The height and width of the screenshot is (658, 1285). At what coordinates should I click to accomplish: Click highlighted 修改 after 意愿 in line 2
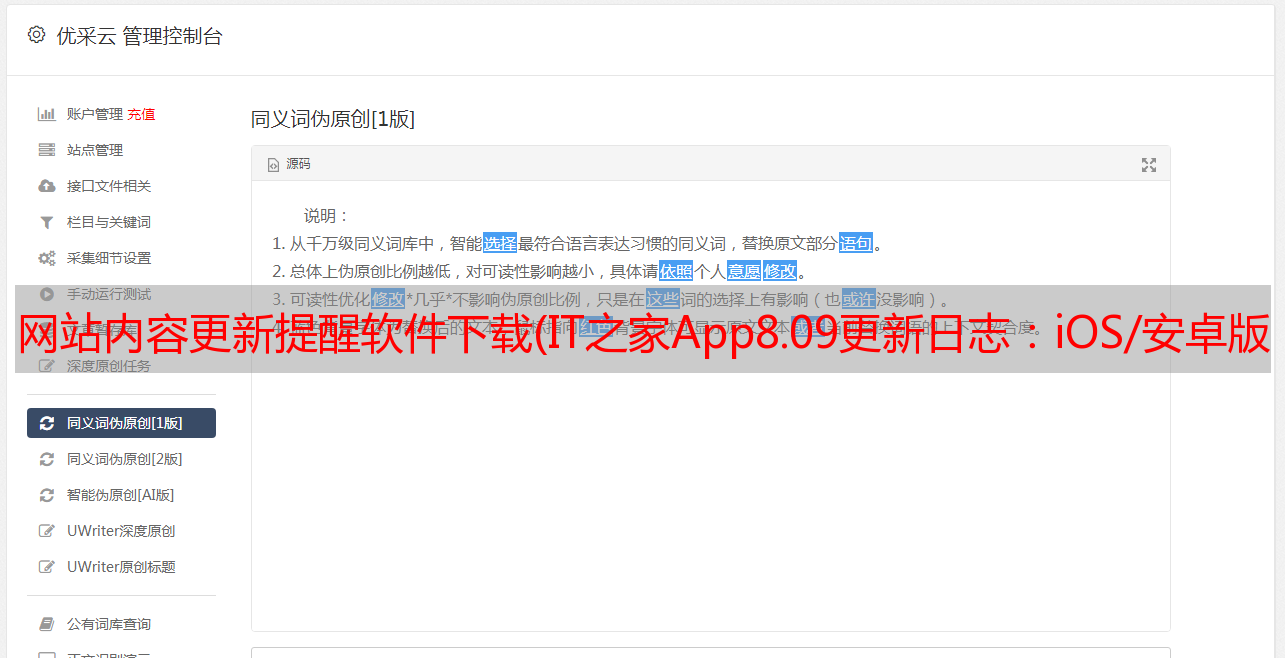tap(780, 271)
